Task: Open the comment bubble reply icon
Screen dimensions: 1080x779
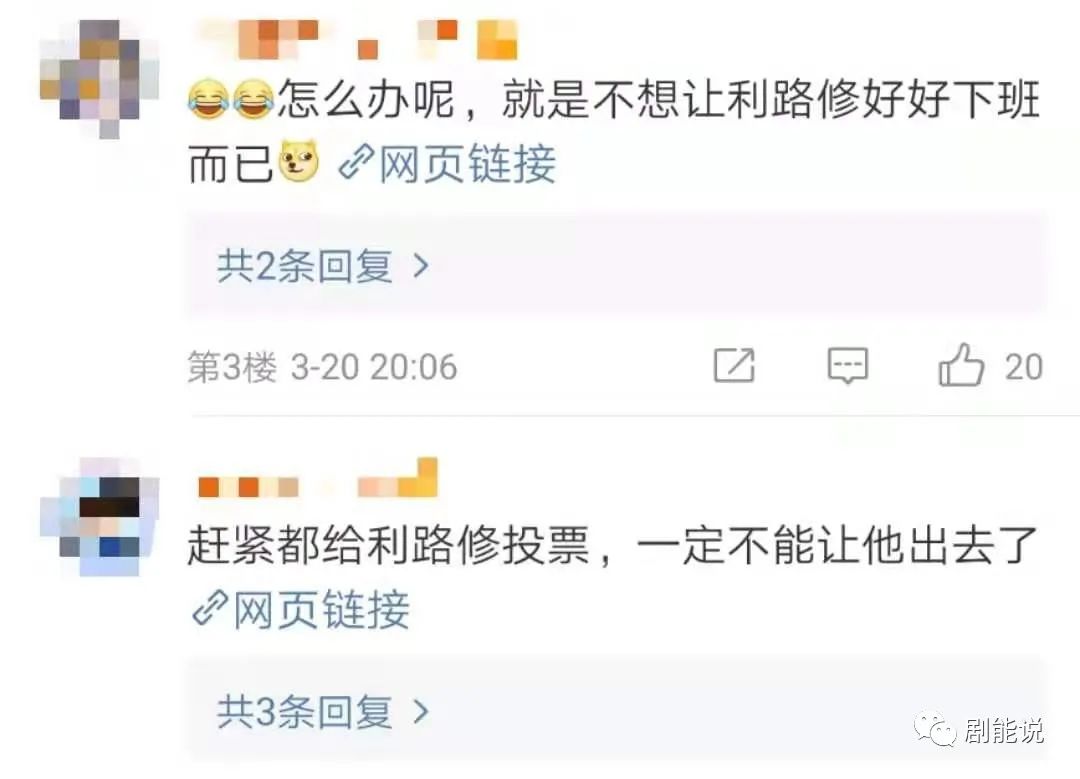Action: (x=847, y=365)
